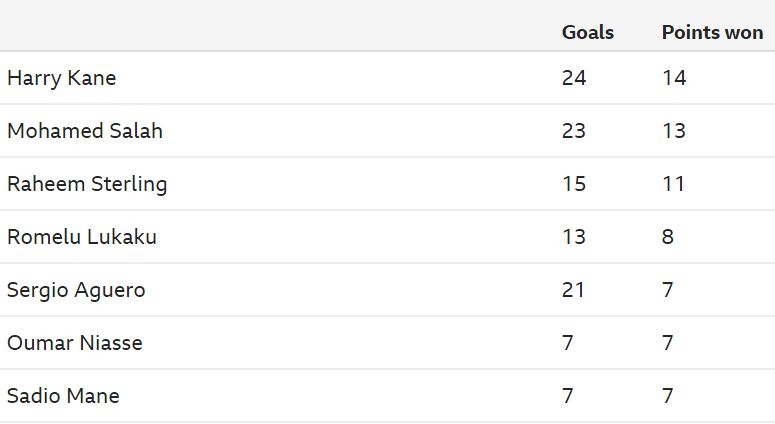The image size is (775, 424).
Task: Click Raheem Sterling's goals value 15
Action: click(x=574, y=184)
